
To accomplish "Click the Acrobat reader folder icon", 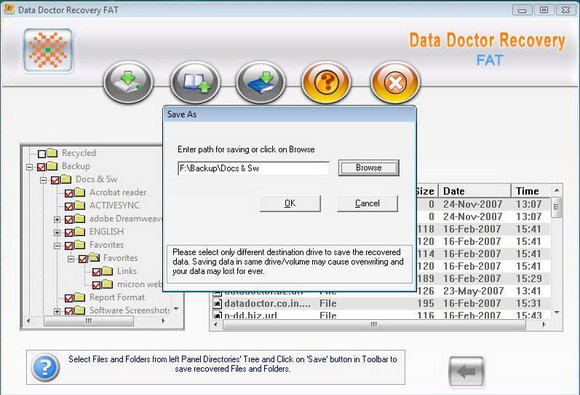I will [80, 192].
